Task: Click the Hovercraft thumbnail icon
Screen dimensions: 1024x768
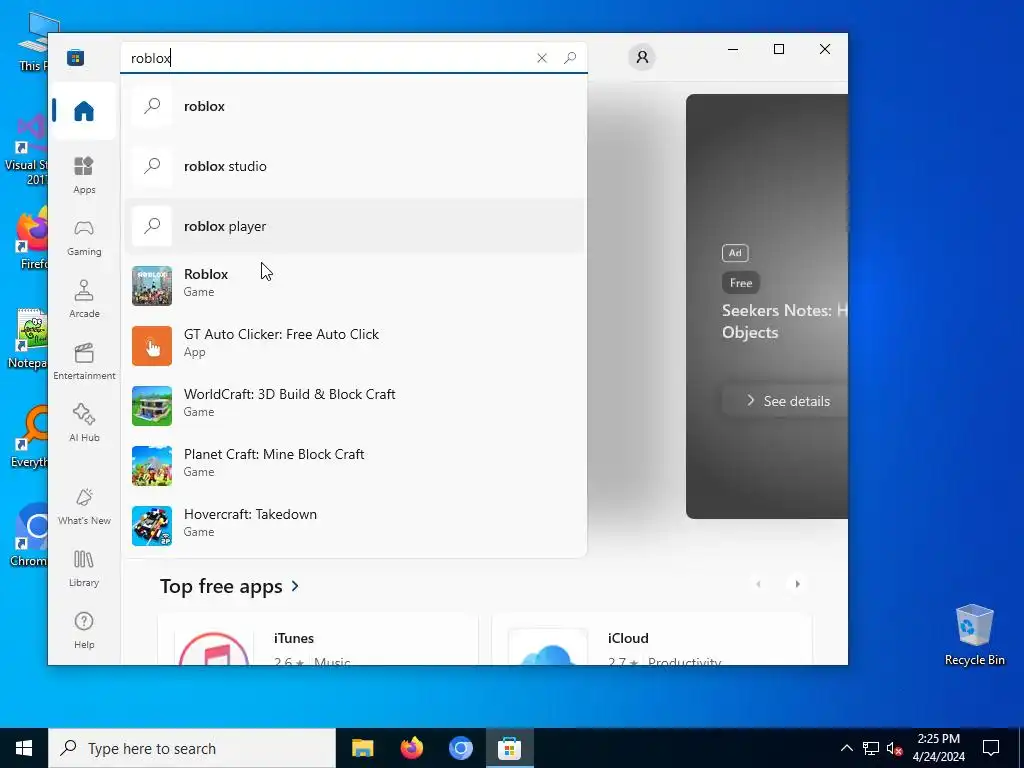Action: click(152, 526)
